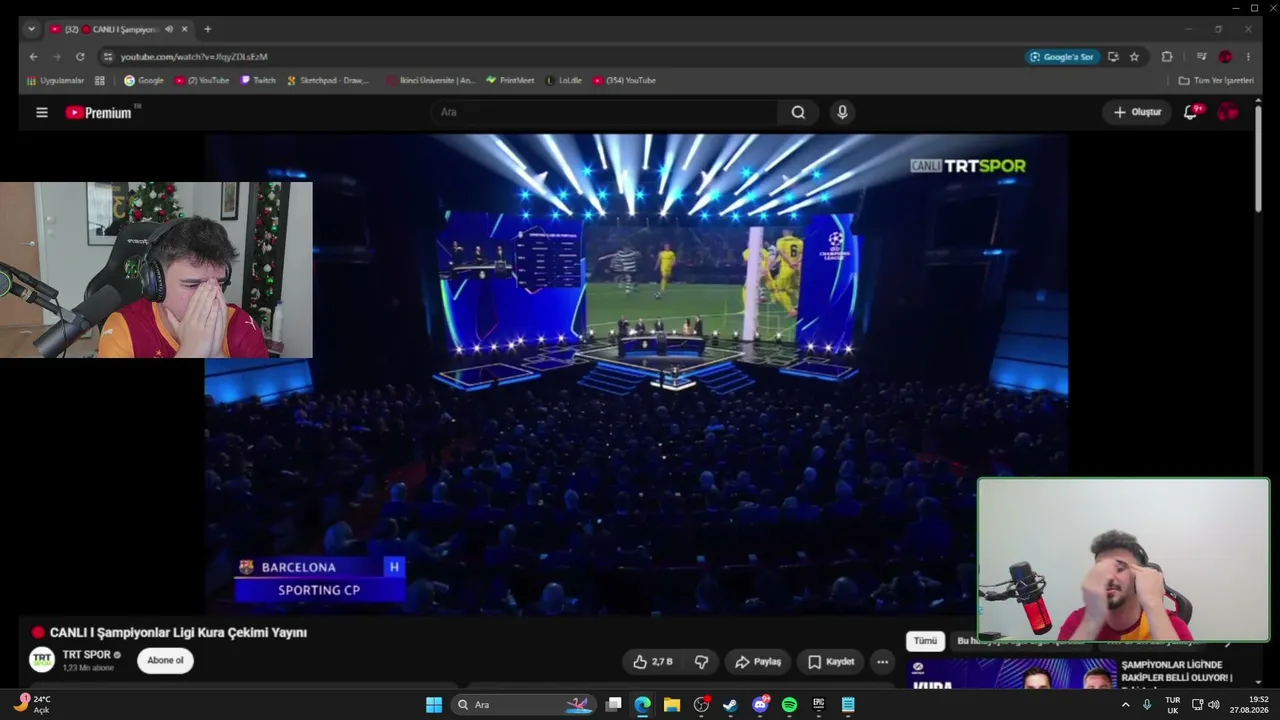Open the YouTube guide hamburger menu
Viewport: 1280px width, 720px height.
pos(42,113)
